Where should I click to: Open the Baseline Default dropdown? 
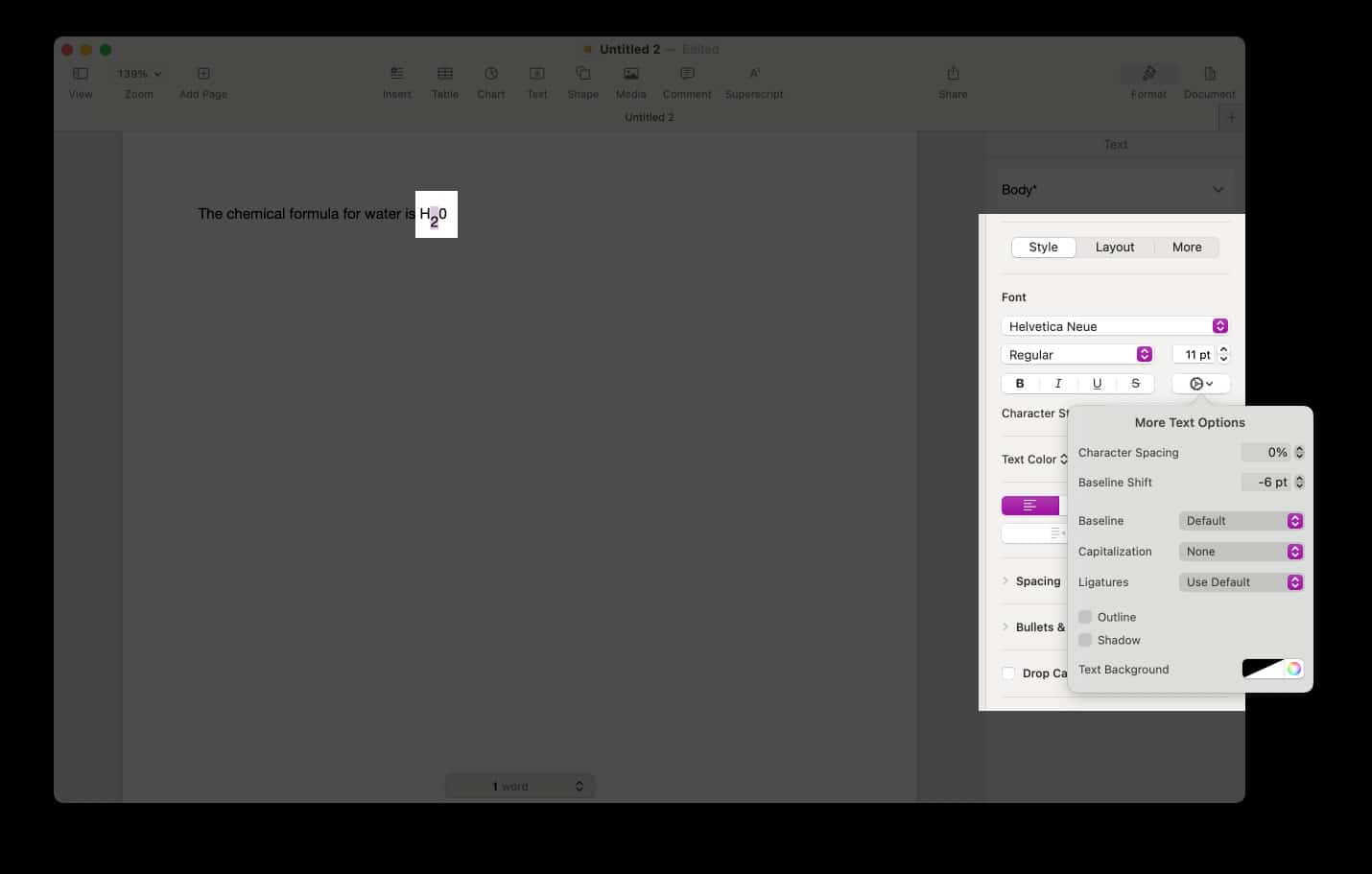click(x=1241, y=521)
